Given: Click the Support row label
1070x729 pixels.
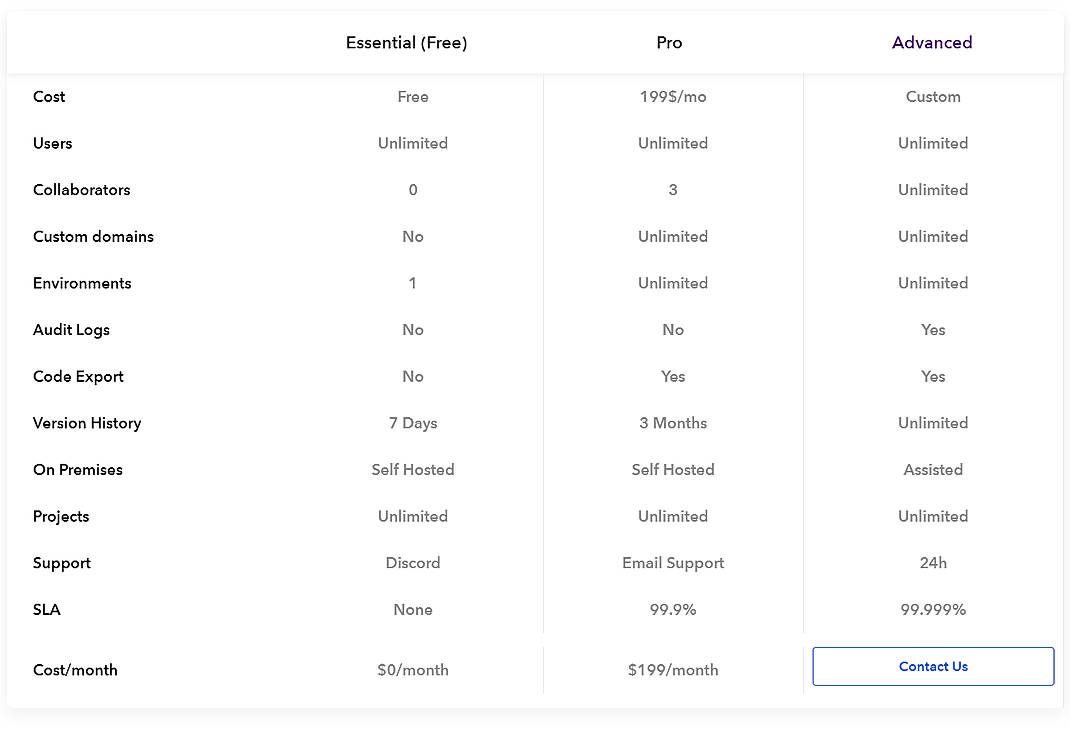Looking at the screenshot, I should 61,562.
